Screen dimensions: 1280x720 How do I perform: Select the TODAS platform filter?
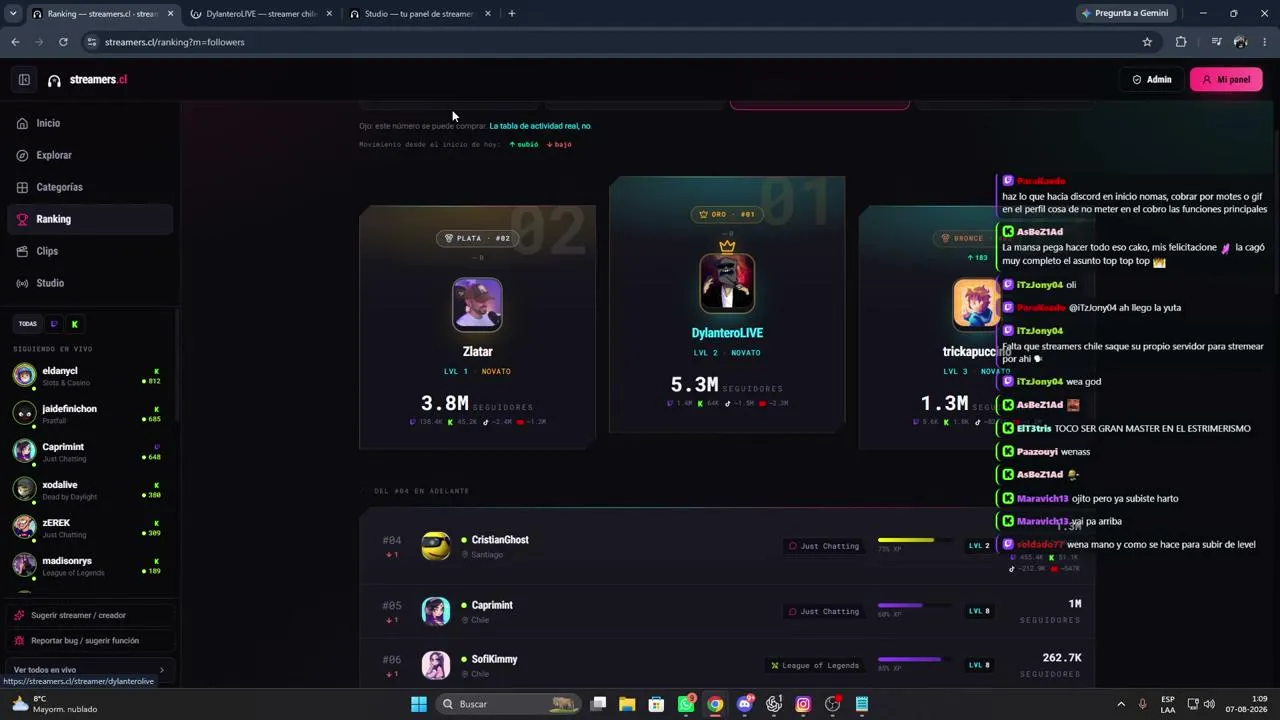28,324
